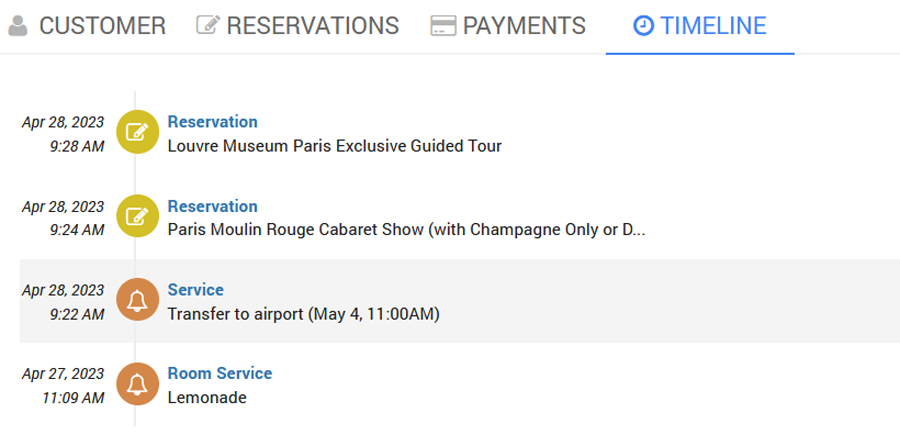Select the Timeline tab

tap(700, 26)
